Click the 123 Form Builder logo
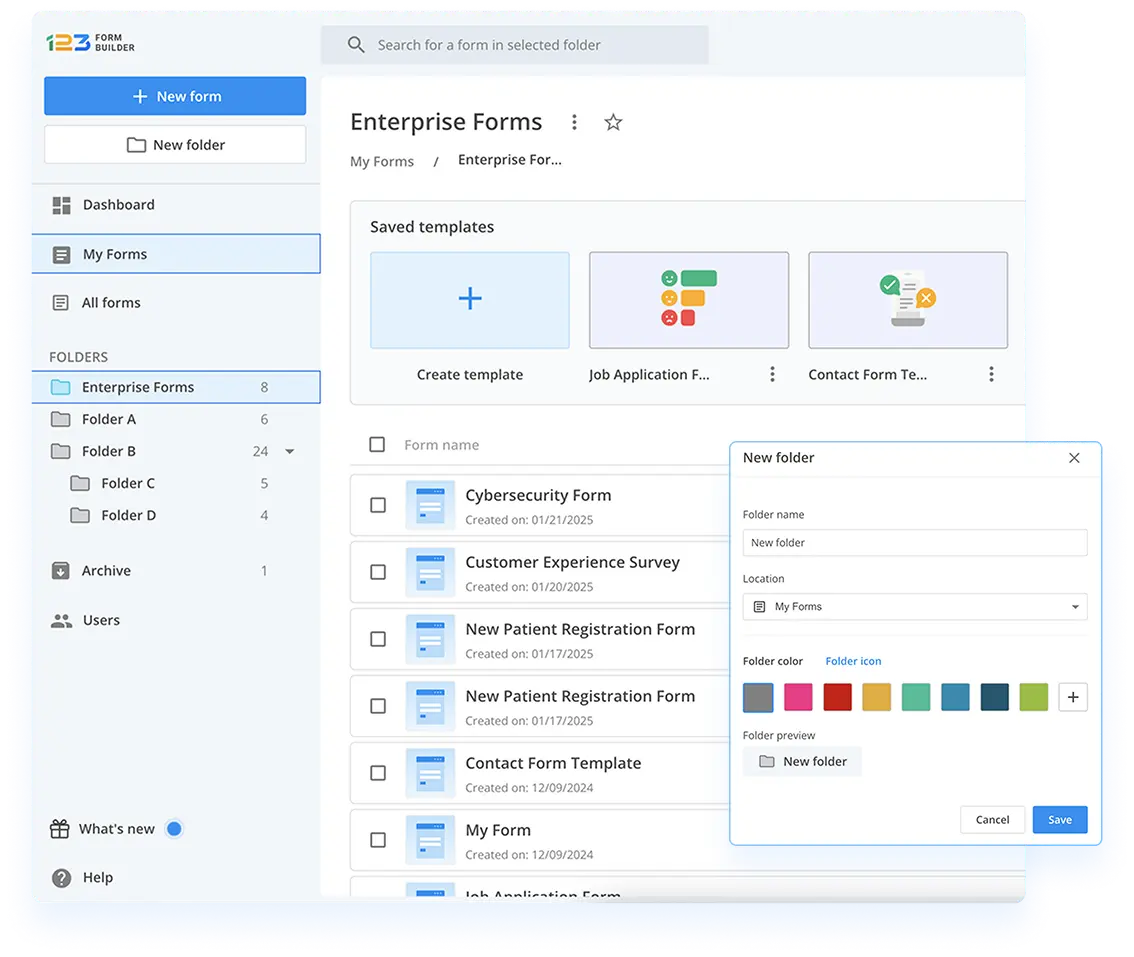Viewport: 1134px width, 957px height. [91, 43]
